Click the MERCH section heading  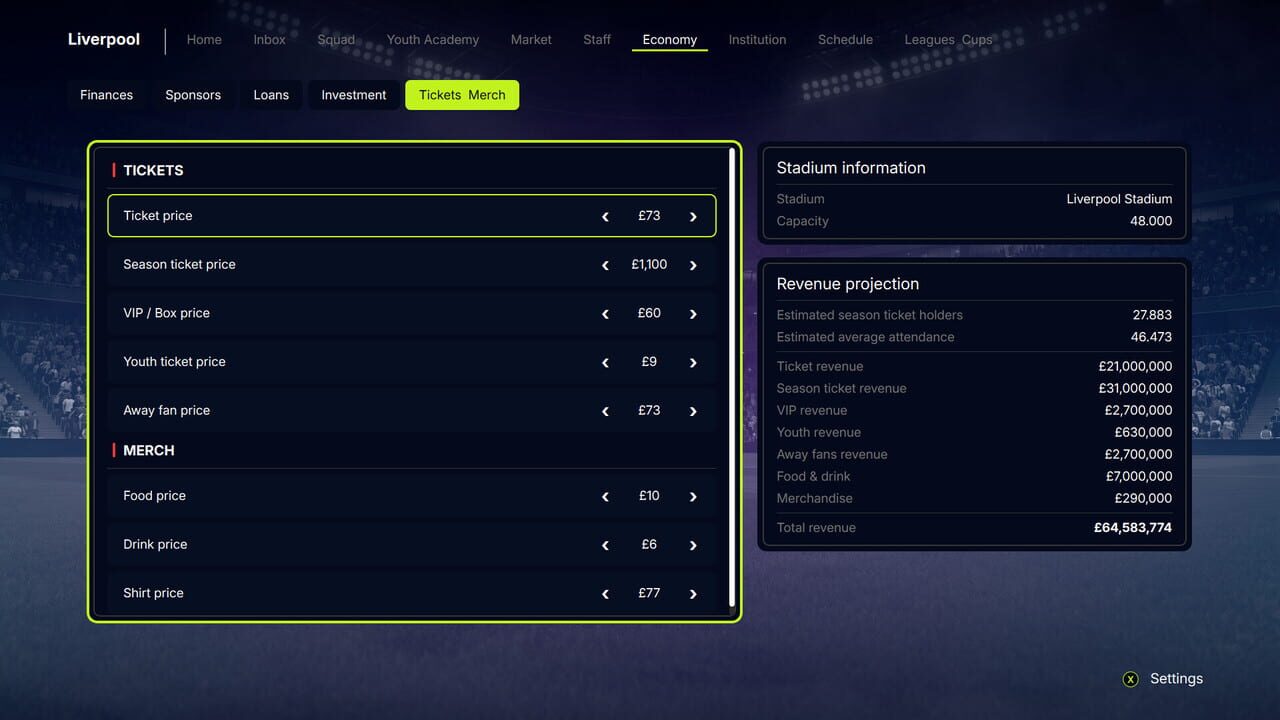coord(149,451)
